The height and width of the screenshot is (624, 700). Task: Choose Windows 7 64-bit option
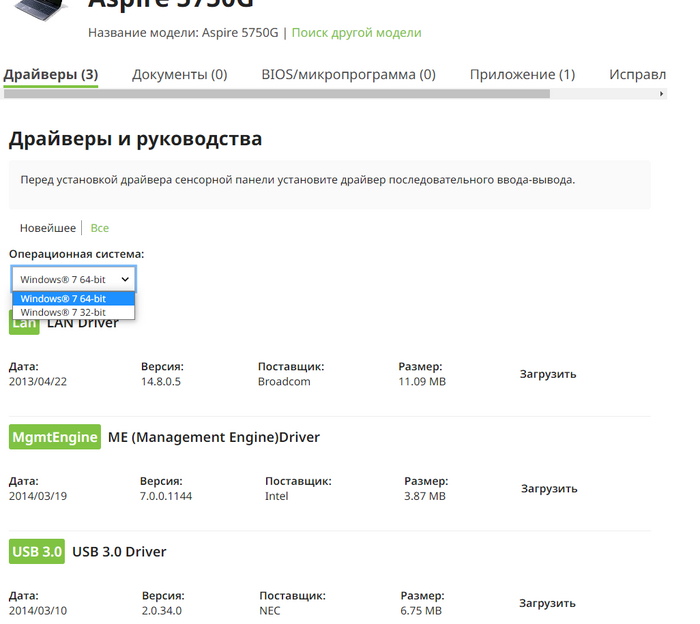pos(74,299)
